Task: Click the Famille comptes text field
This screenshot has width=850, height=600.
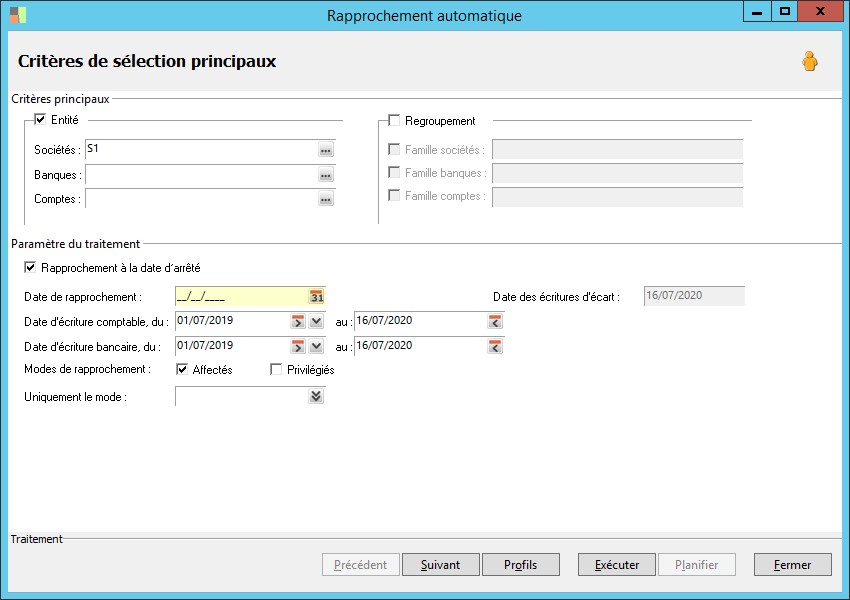Action: click(x=617, y=197)
